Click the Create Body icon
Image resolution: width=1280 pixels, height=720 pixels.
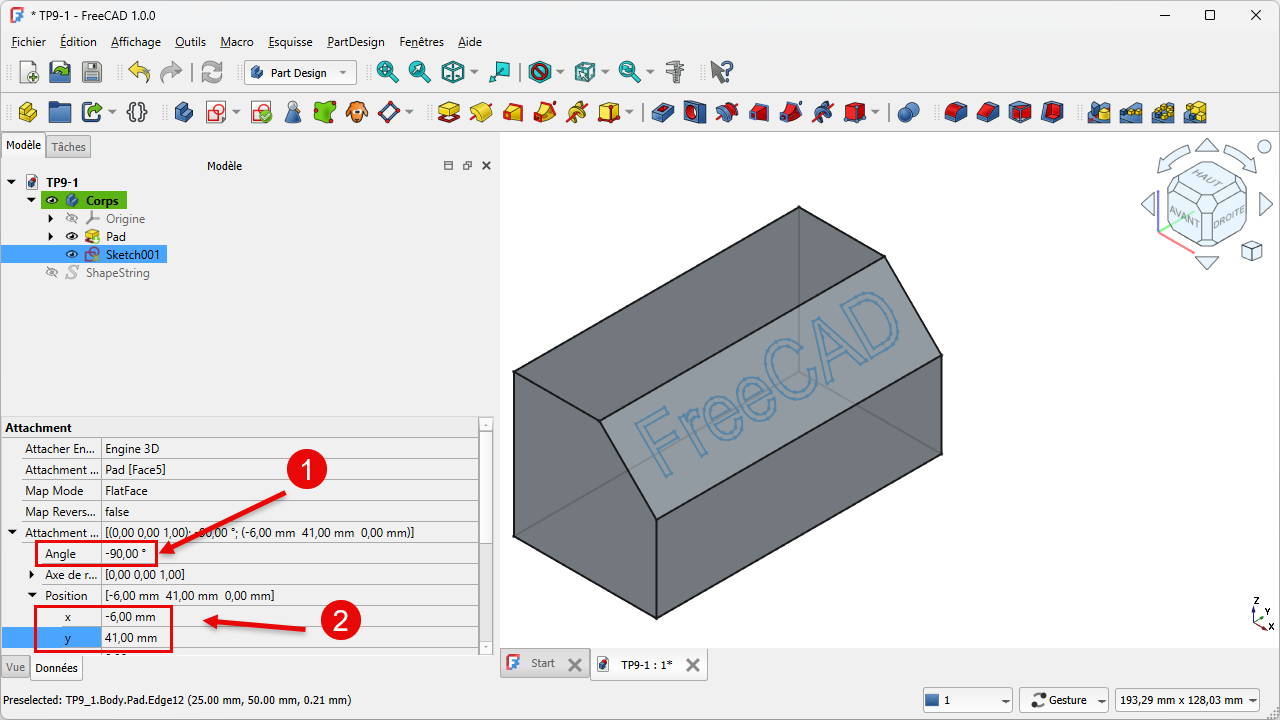[x=183, y=112]
